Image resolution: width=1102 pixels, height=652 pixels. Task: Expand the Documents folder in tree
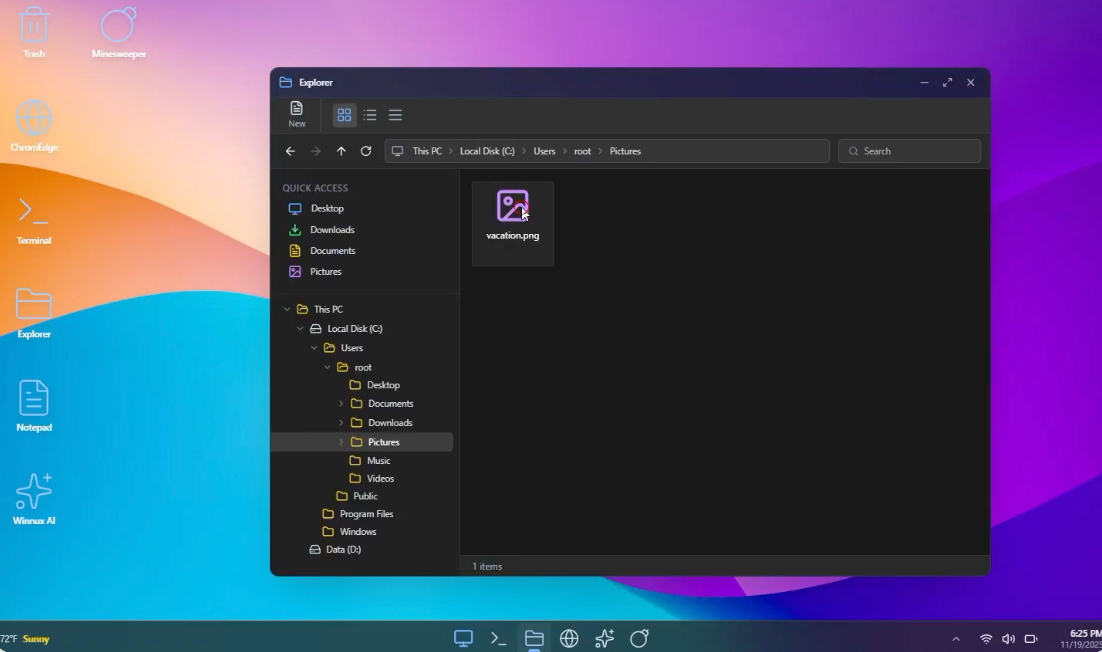(341, 404)
